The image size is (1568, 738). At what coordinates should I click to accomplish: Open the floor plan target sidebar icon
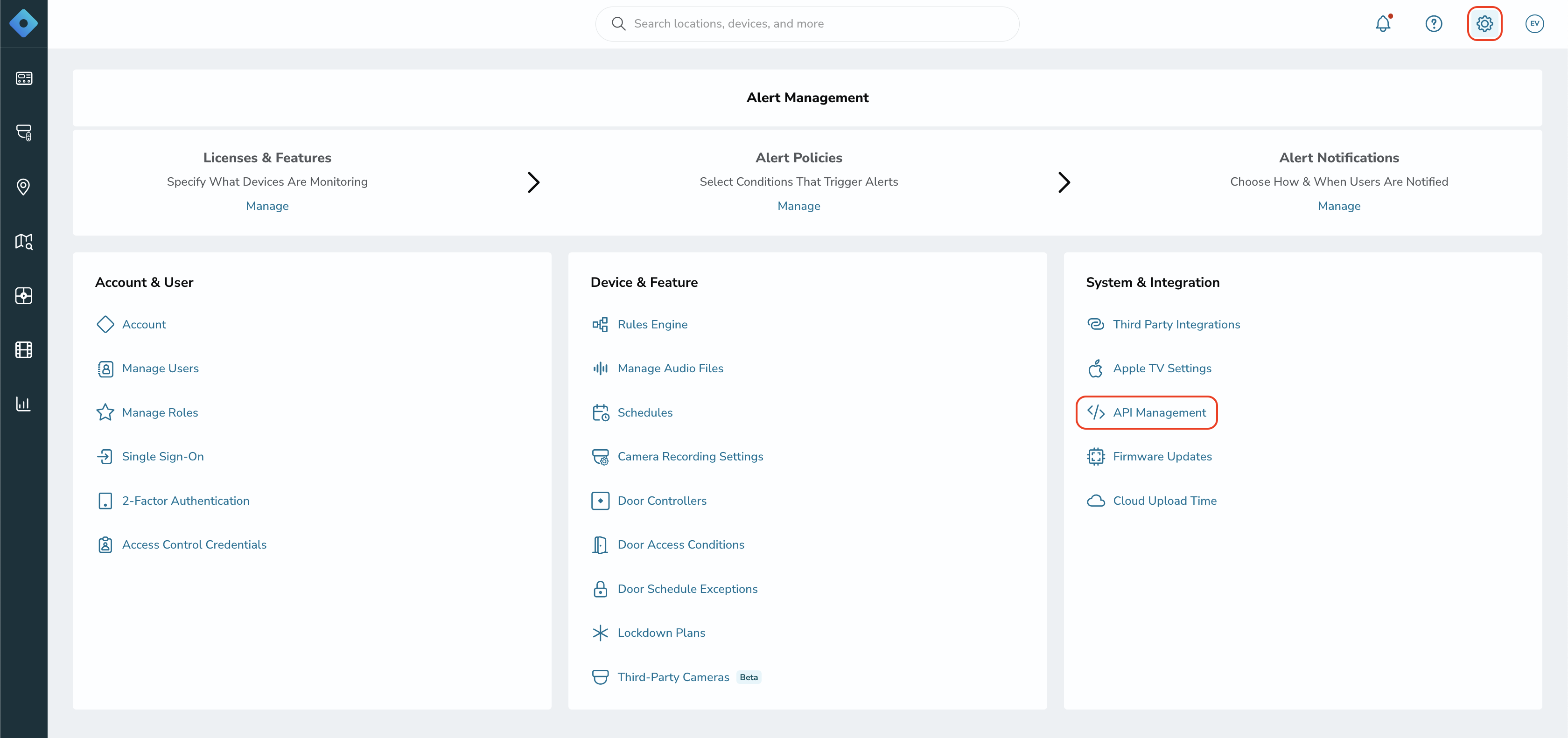(x=24, y=296)
